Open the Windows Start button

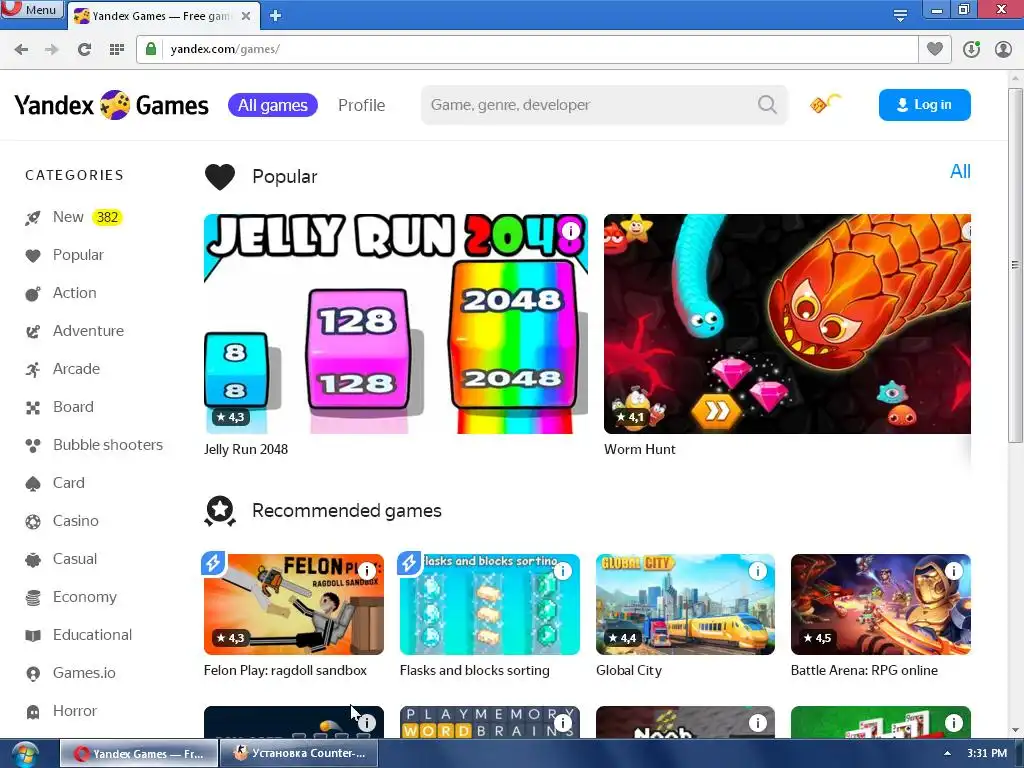24,754
